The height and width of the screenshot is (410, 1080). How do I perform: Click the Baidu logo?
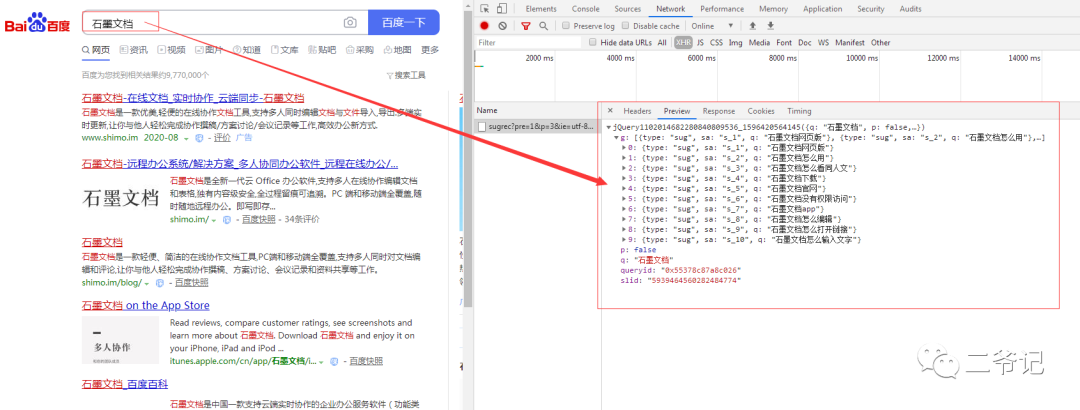pos(38,23)
